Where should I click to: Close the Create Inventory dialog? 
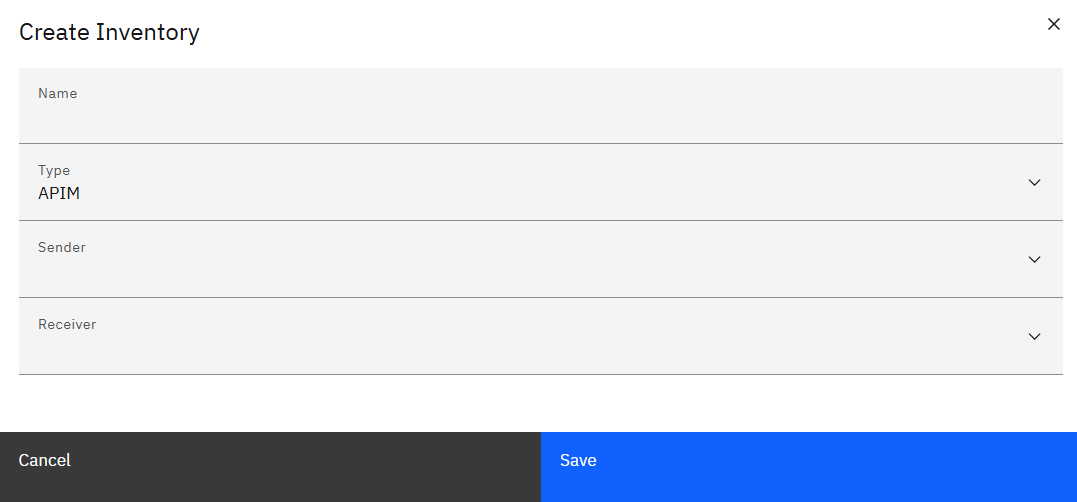point(1053,24)
